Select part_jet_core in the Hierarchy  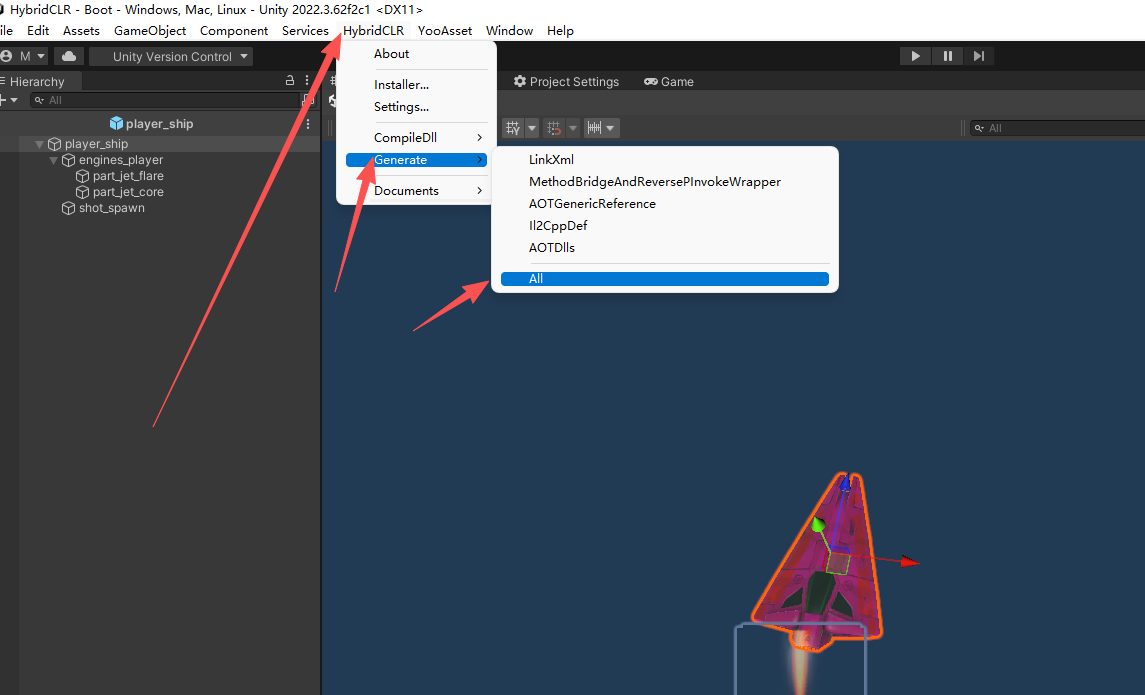[128, 192]
